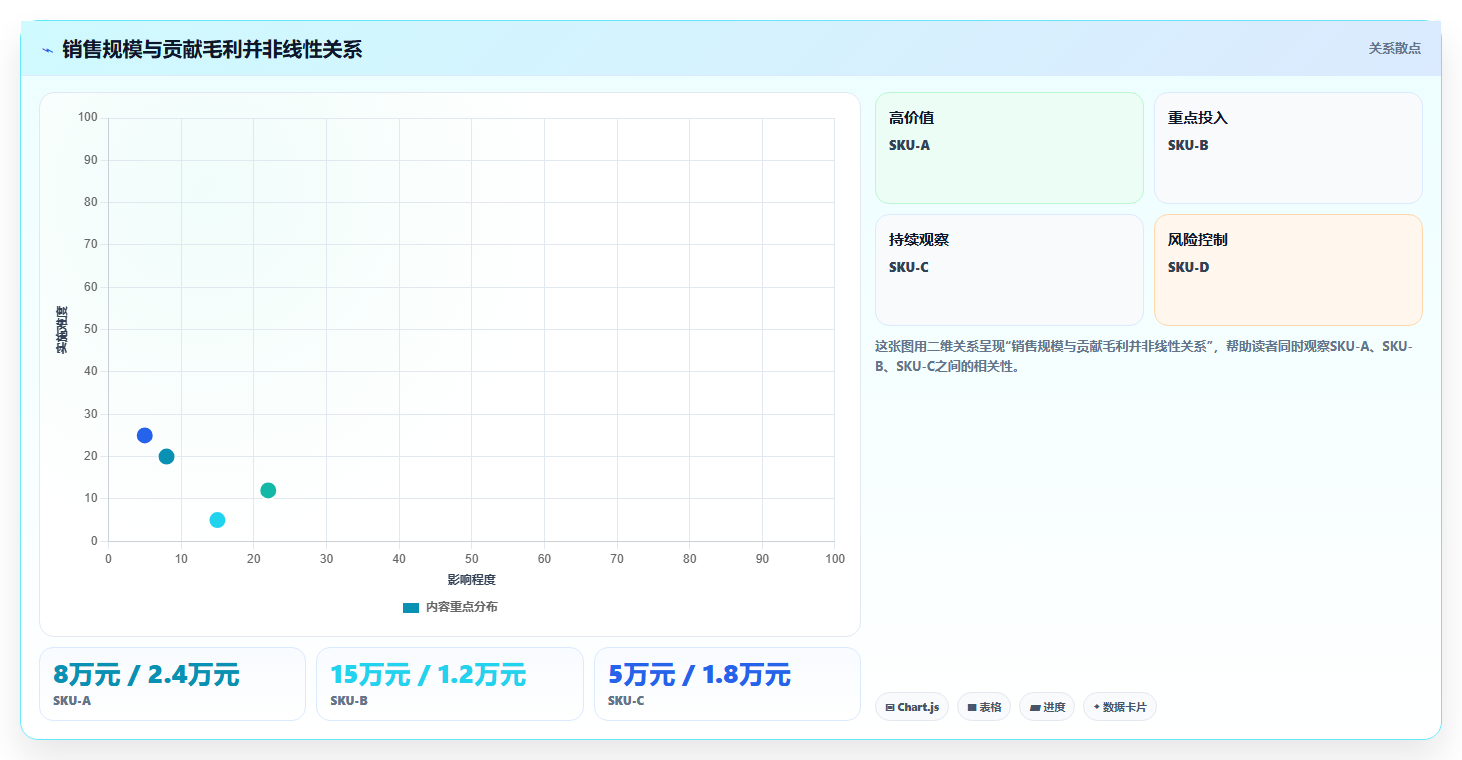Click the chart description paragraph text
The image size is (1462, 760).
(1144, 356)
